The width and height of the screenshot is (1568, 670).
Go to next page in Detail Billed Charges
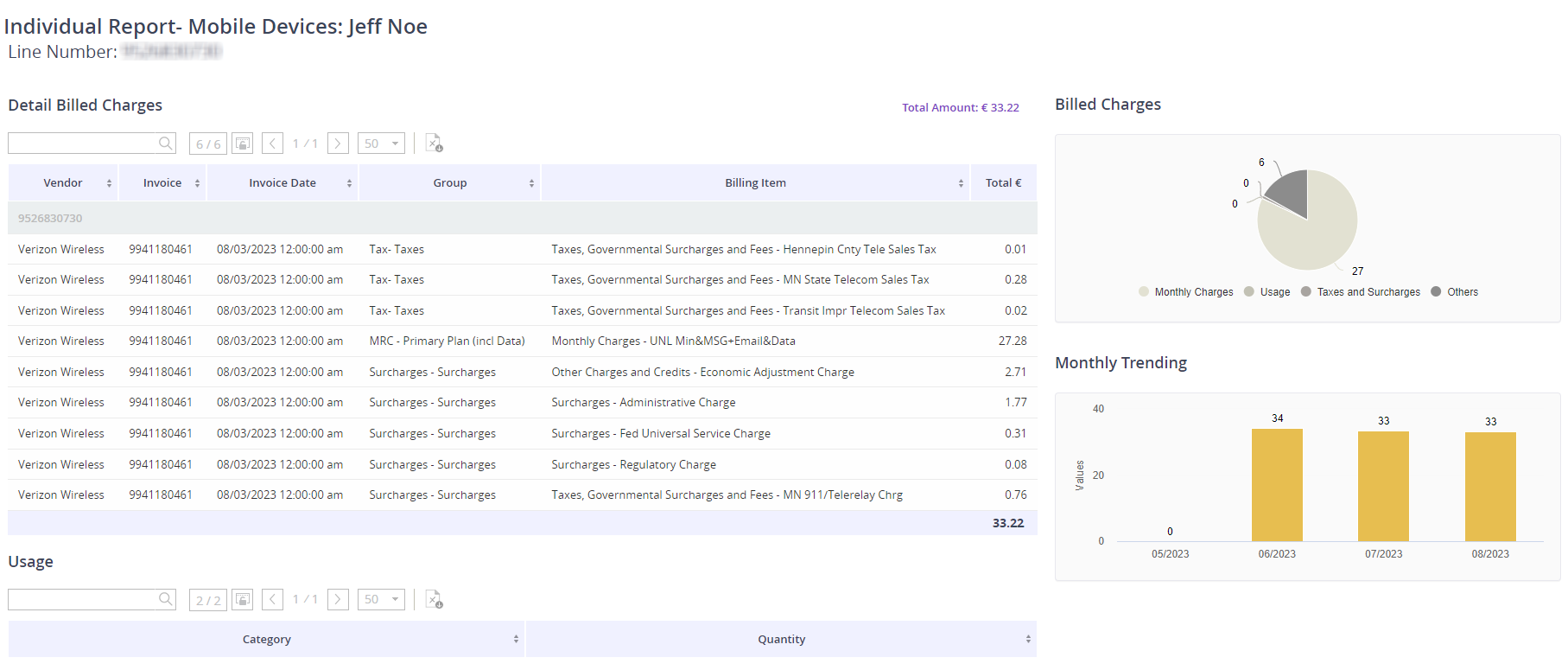339,144
